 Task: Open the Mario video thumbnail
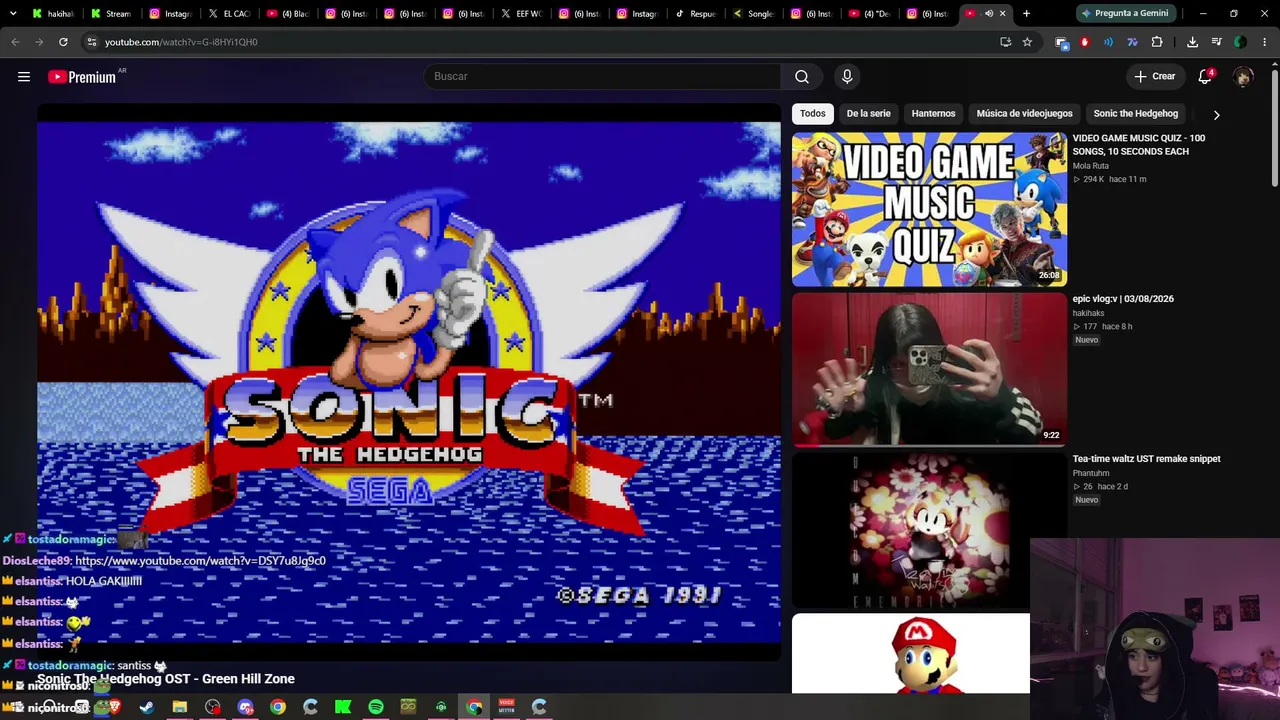911,653
